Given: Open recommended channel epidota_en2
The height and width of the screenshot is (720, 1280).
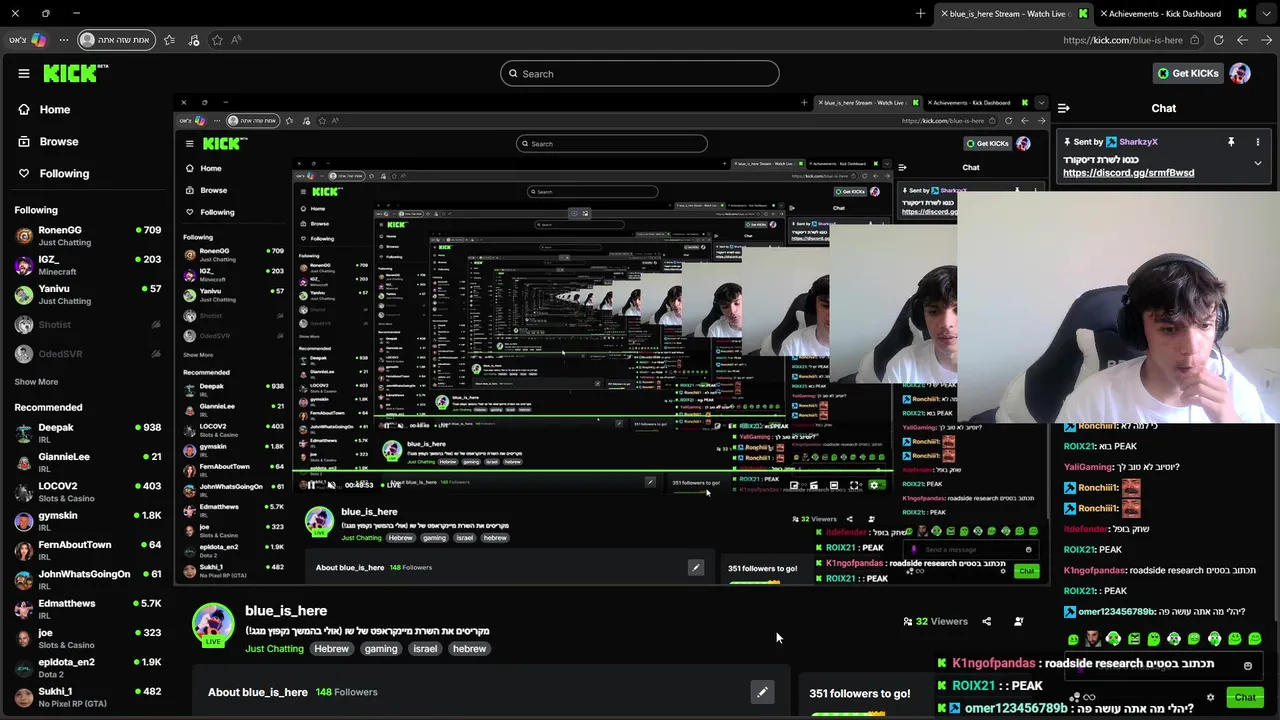Looking at the screenshot, I should (x=88, y=668).
